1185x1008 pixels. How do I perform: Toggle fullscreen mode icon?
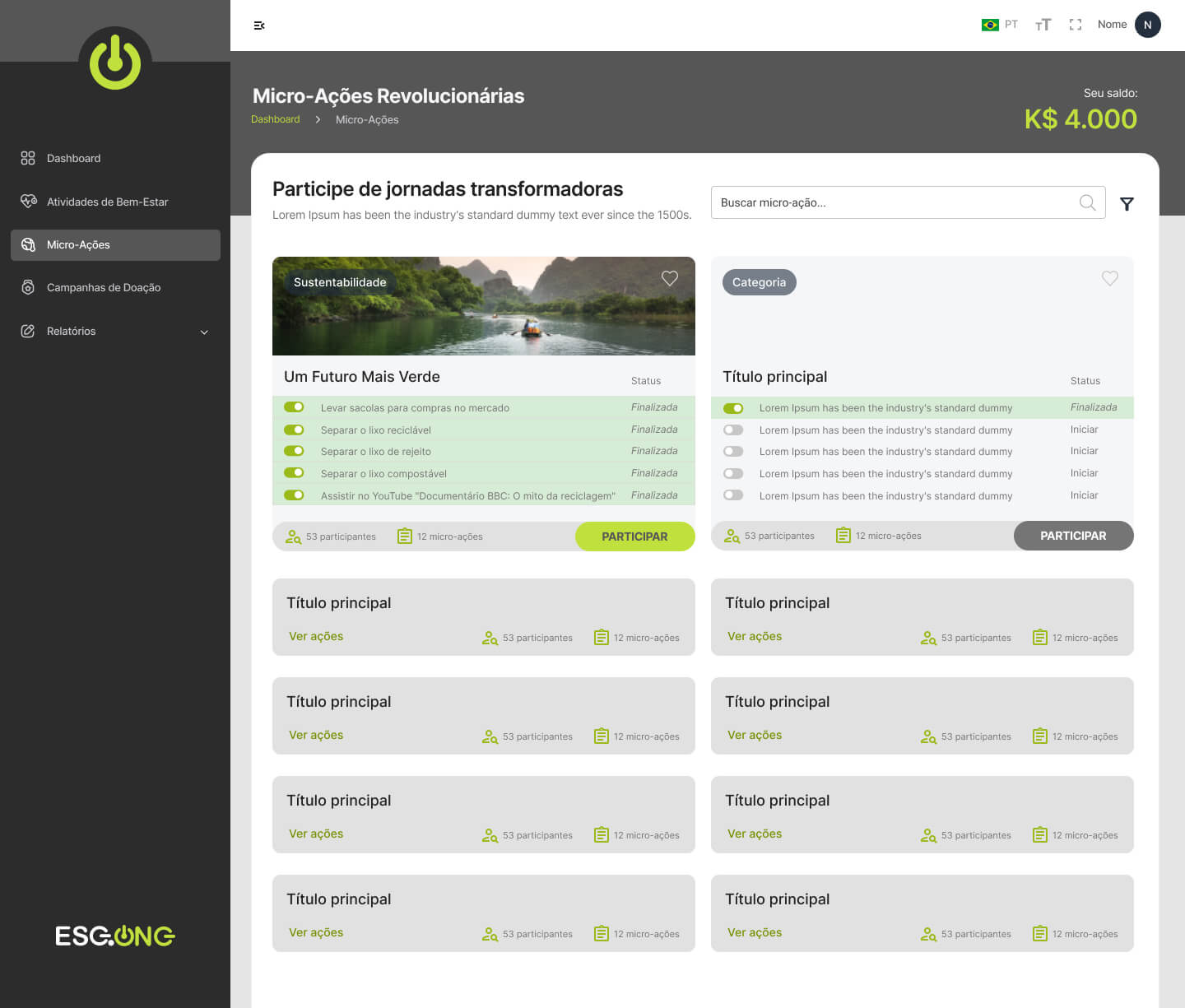point(1075,25)
